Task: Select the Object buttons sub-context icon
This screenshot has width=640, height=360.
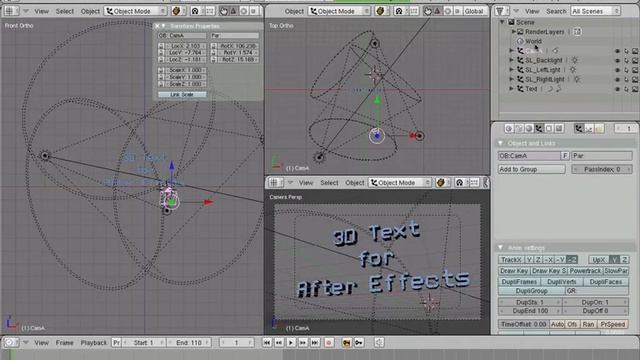Action: click(x=579, y=129)
